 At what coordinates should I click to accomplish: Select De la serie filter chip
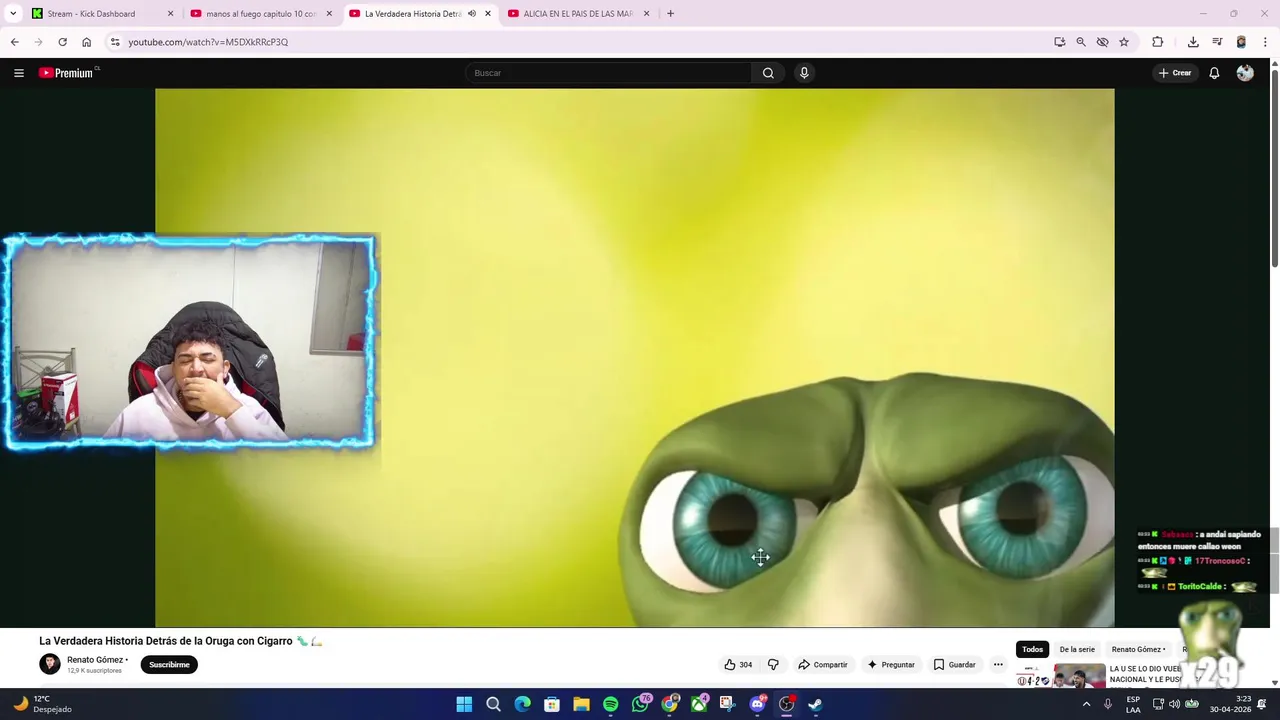1077,649
